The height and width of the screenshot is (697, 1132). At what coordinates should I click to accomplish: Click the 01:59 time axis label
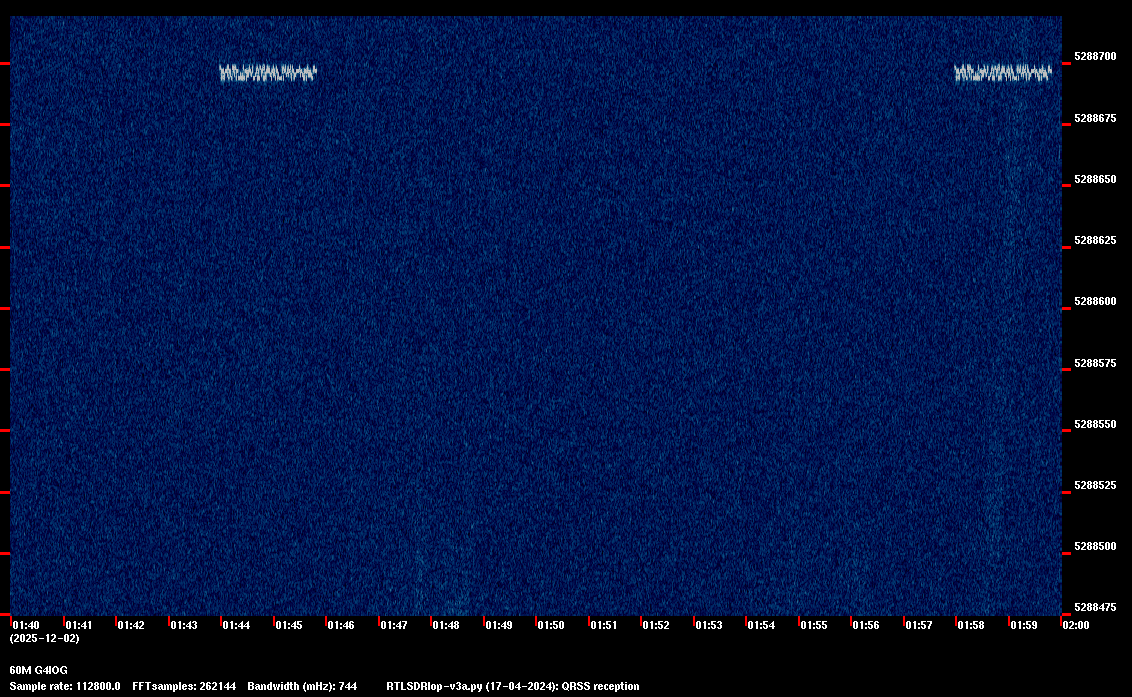[1024, 625]
